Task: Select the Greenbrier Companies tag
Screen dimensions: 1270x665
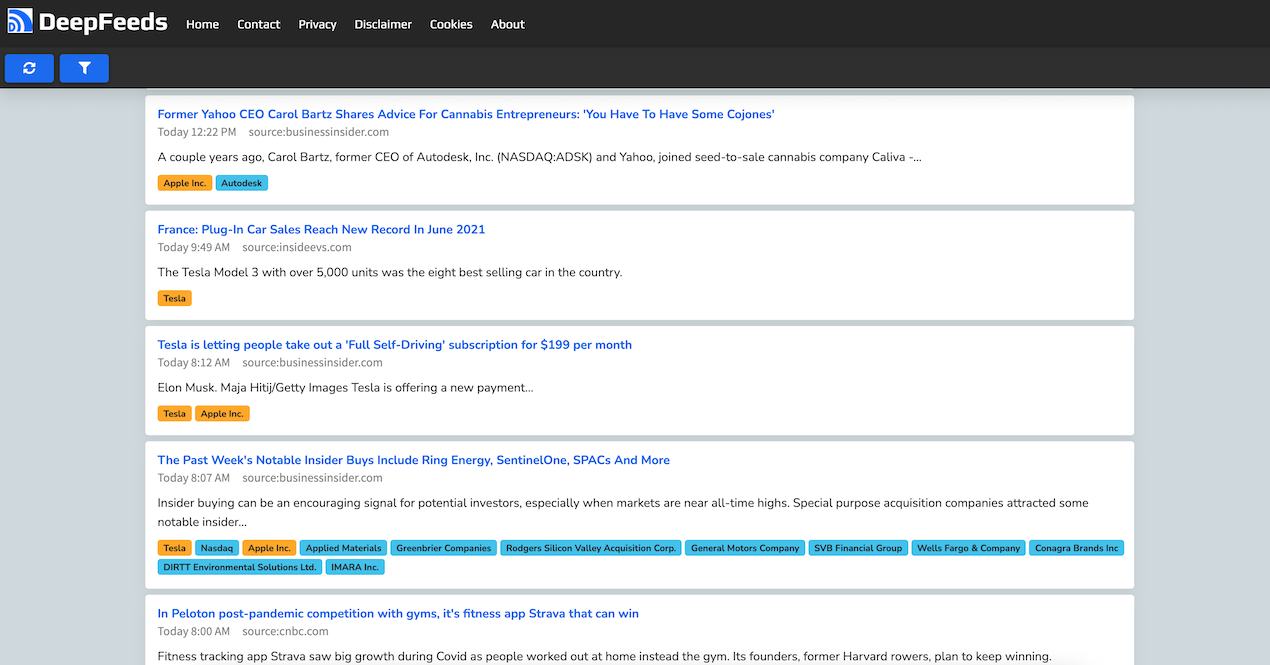Action: click(444, 548)
